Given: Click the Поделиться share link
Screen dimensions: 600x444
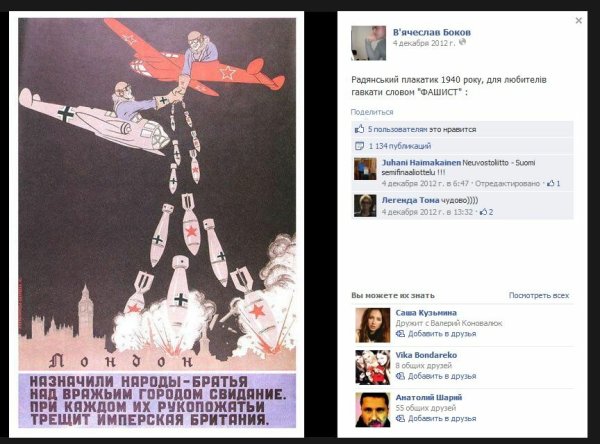Looking at the screenshot, I should click(x=372, y=112).
